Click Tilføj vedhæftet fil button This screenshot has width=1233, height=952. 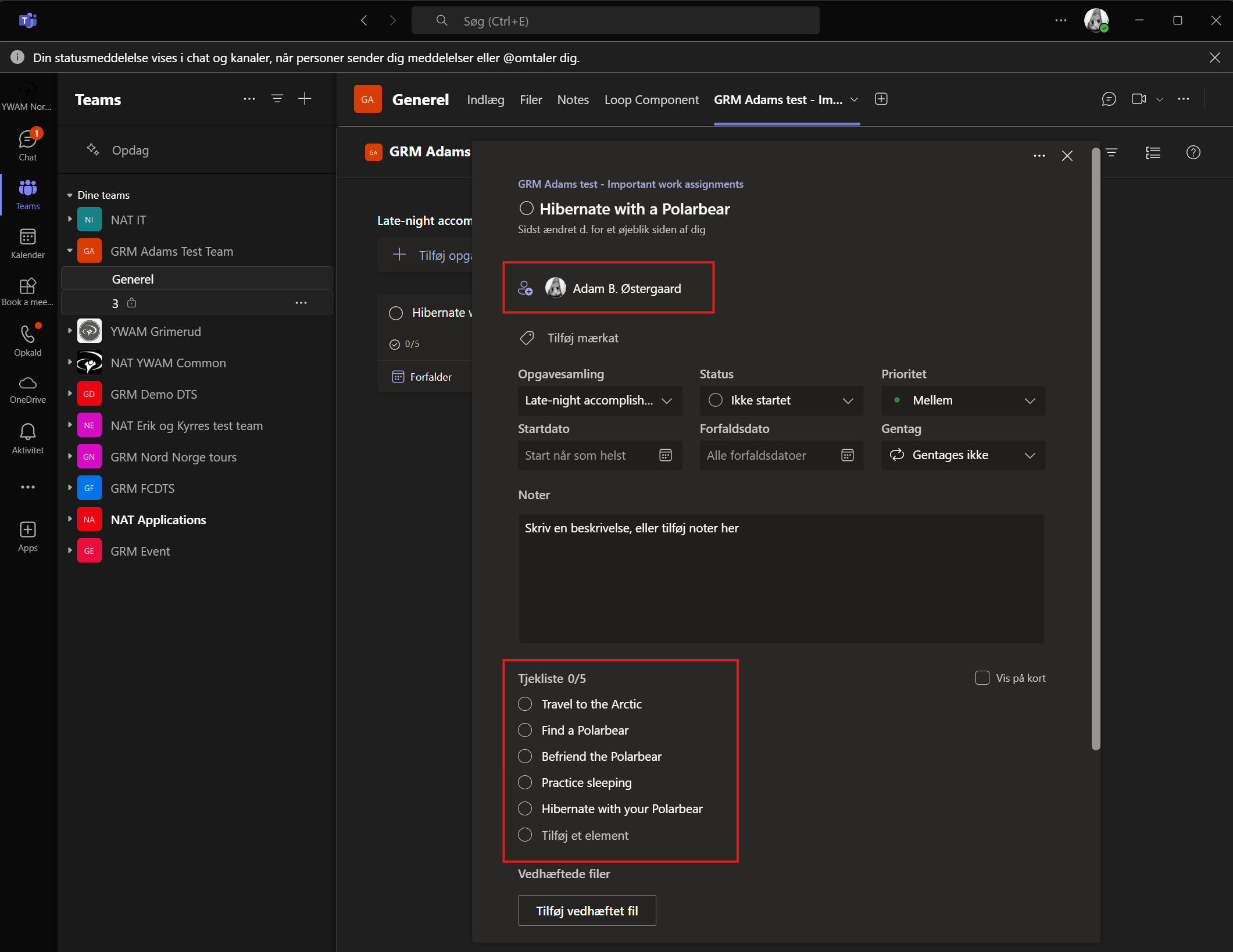coord(587,911)
